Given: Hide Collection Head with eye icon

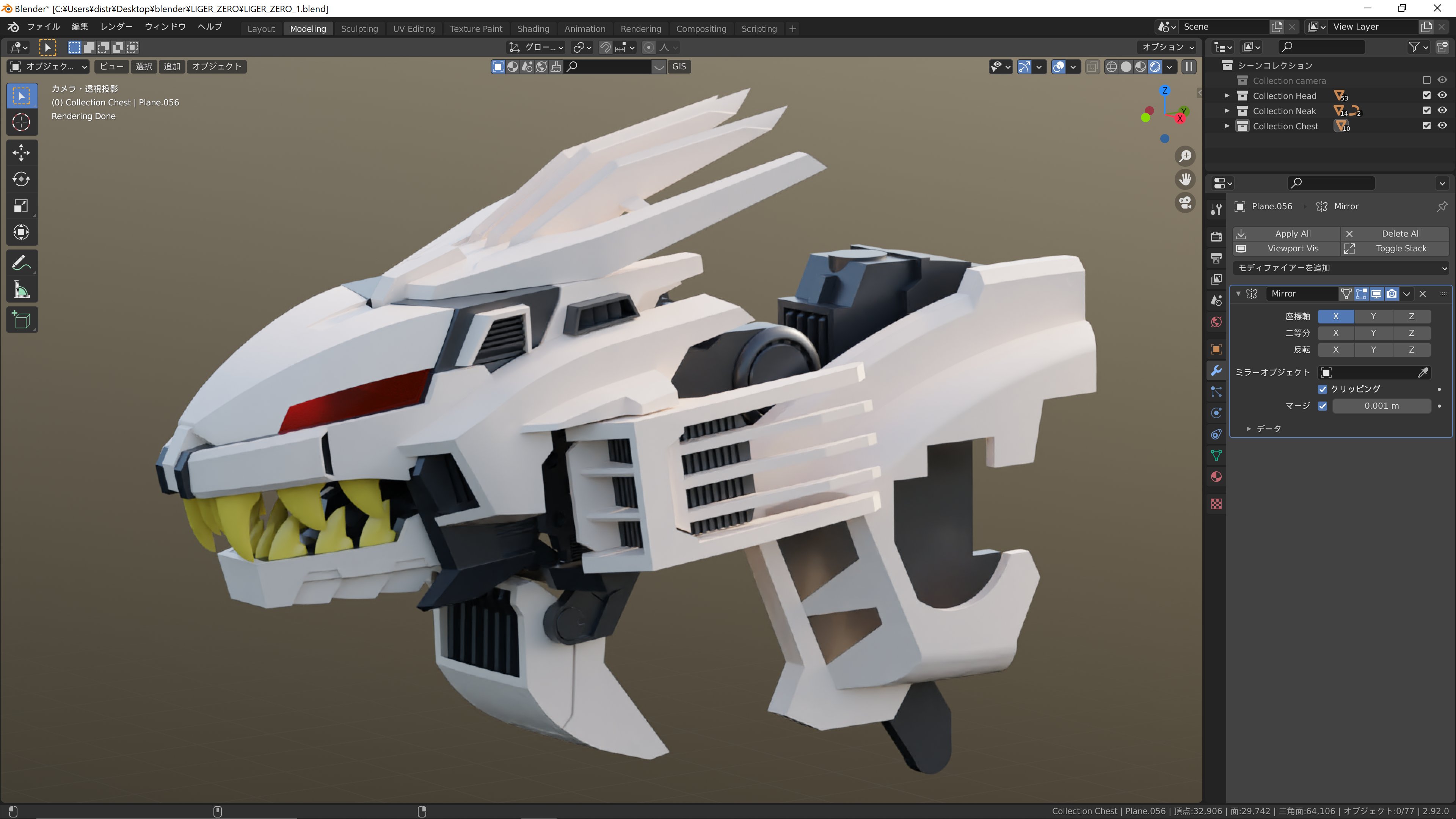Looking at the screenshot, I should 1442,96.
